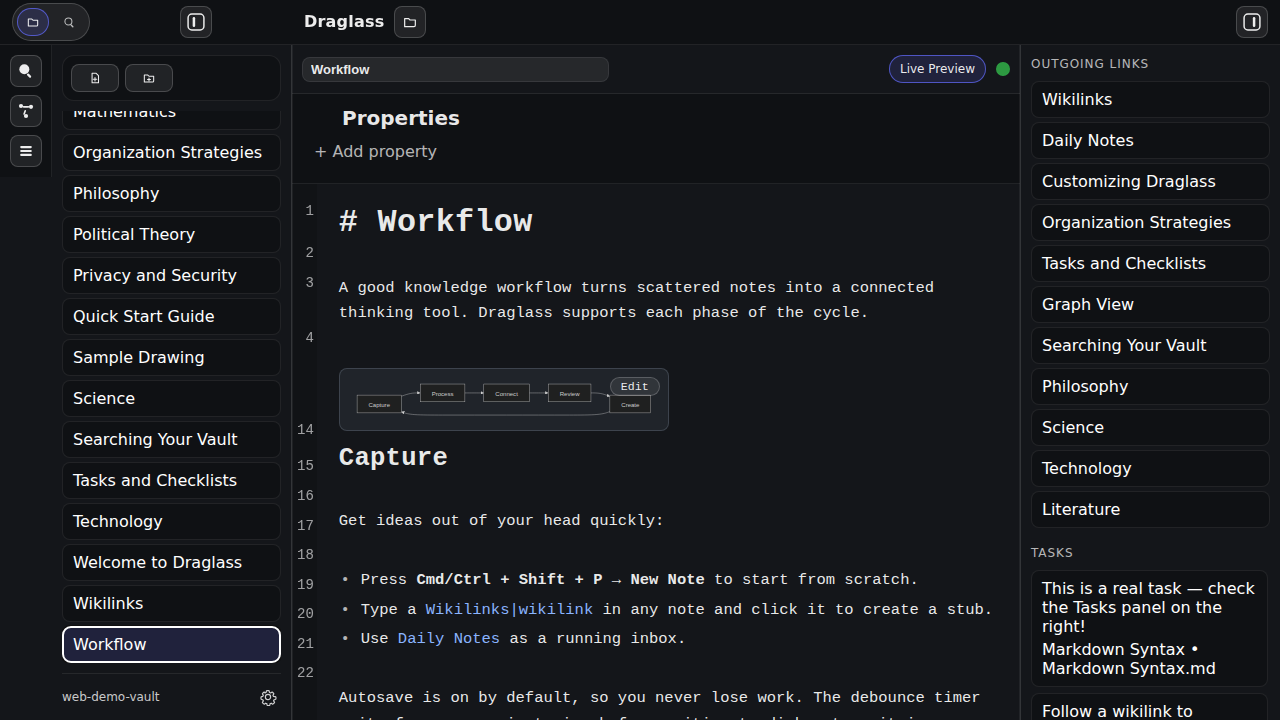Screen dimensions: 1280x720
Task: Click Edit on the embedded drawing
Action: tap(635, 386)
